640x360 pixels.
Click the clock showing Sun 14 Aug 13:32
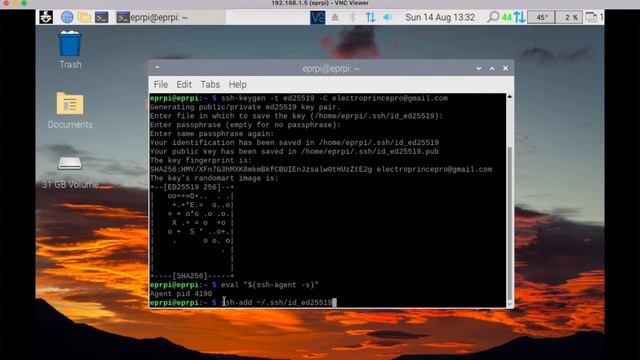click(440, 18)
